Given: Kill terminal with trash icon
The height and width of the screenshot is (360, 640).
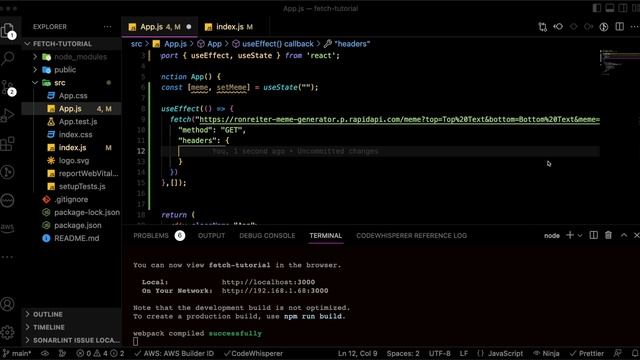Looking at the screenshot, I should pos(608,235).
